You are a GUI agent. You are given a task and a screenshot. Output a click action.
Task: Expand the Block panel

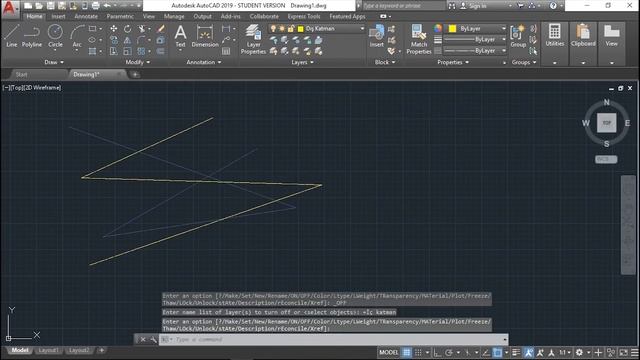[385, 62]
